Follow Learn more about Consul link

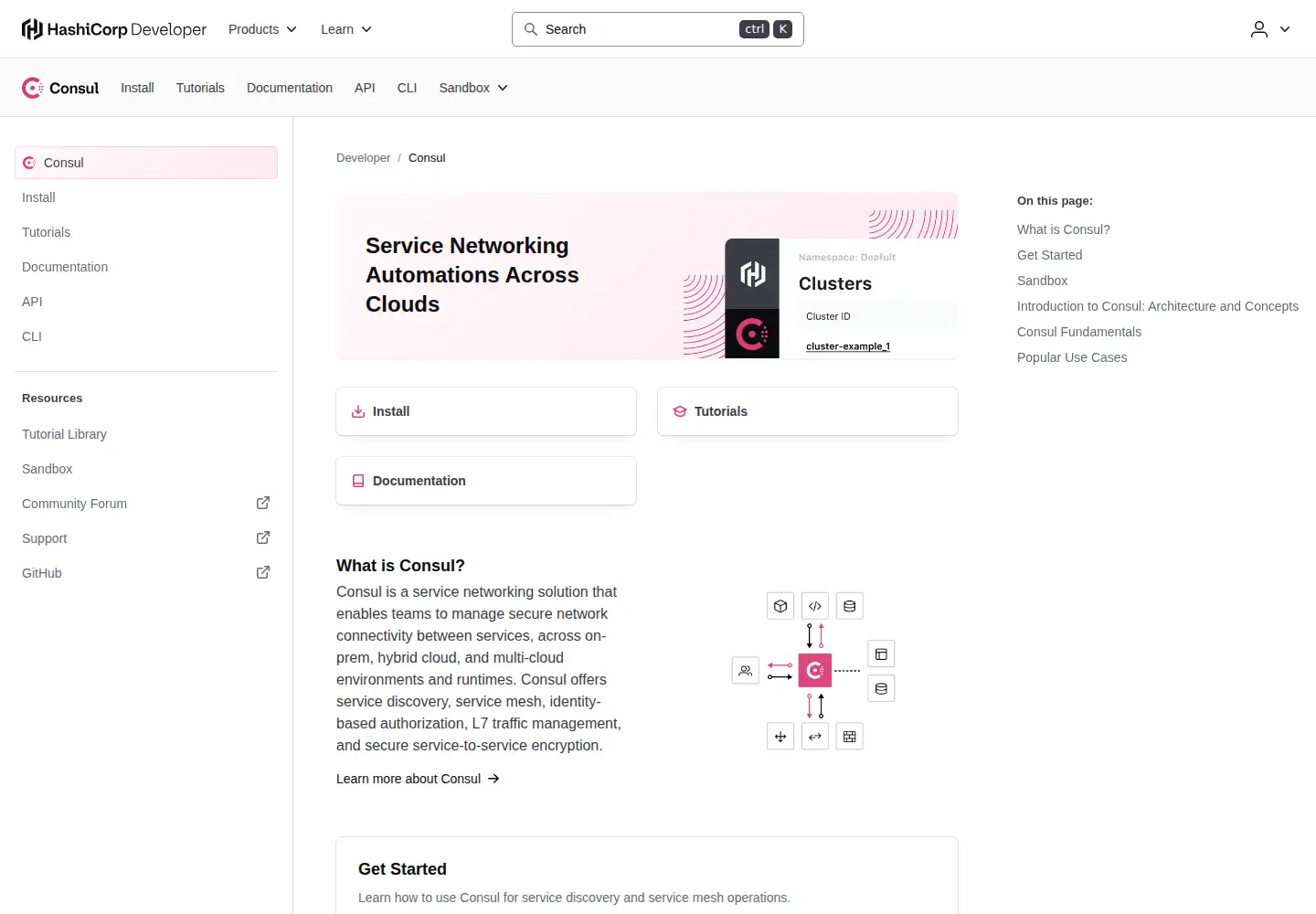point(418,779)
